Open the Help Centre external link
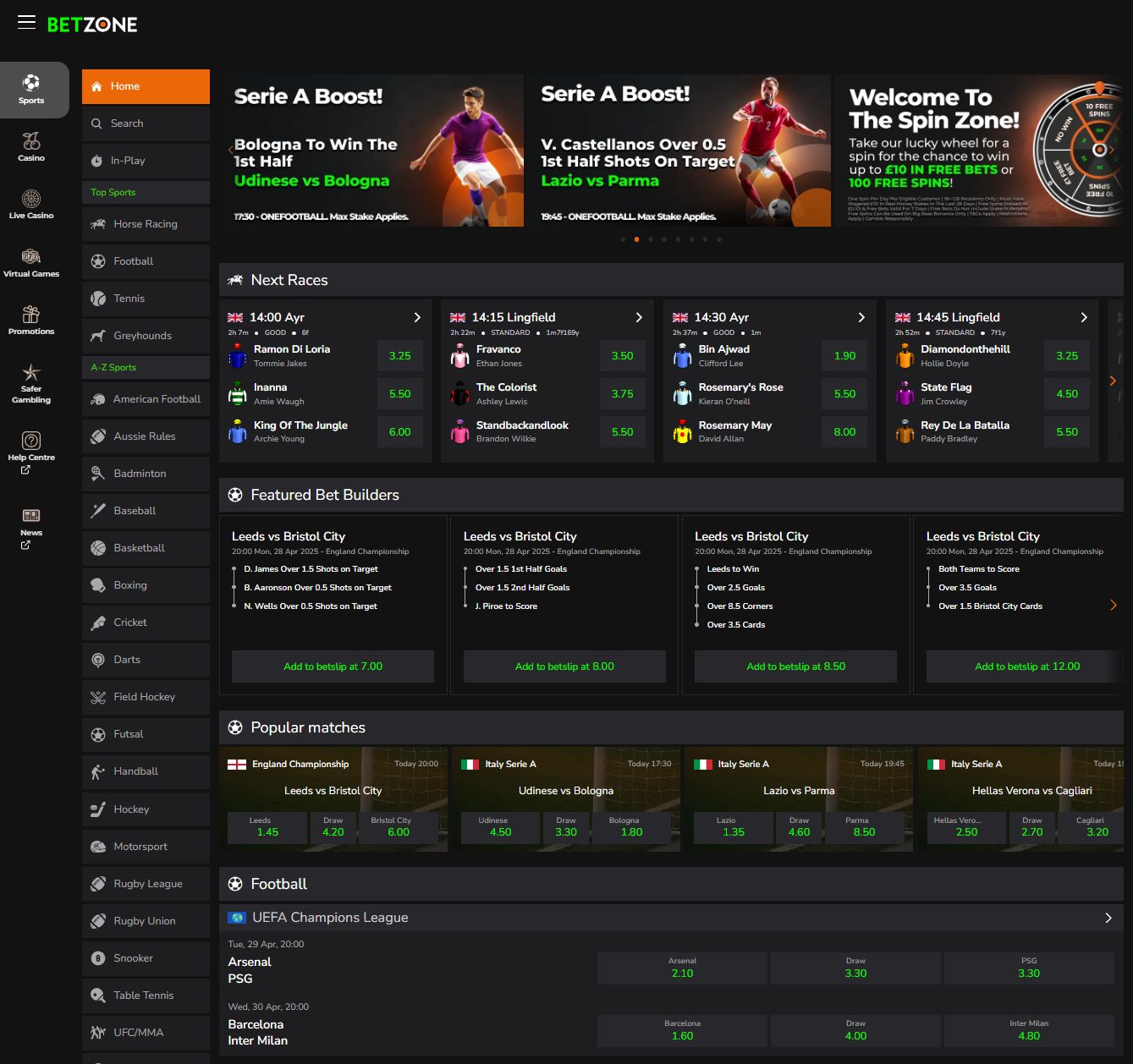Screen dimensions: 1133x1064 31,448
